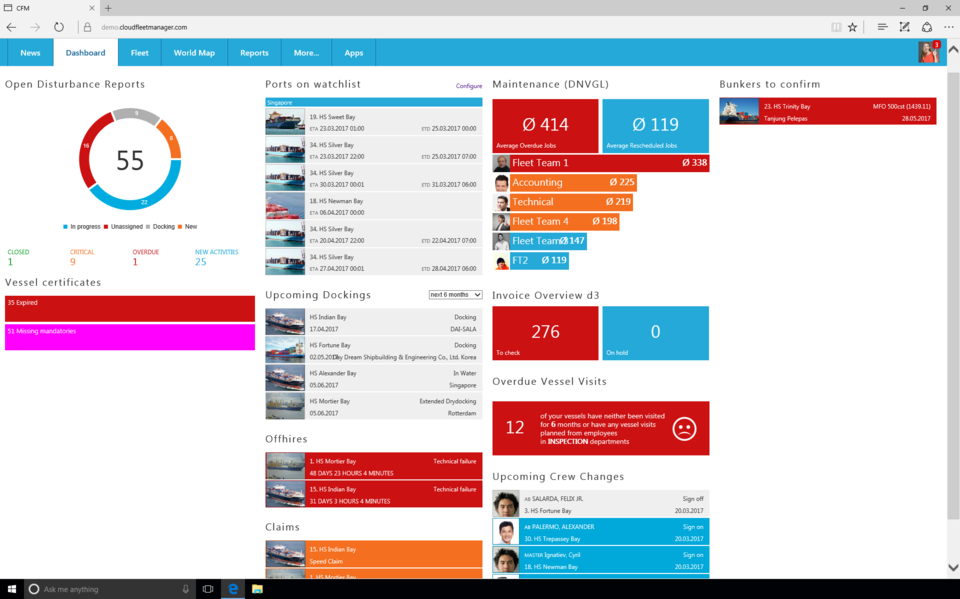Open the user profile avatar with notification badge
This screenshot has height=599, width=960.
(x=929, y=52)
